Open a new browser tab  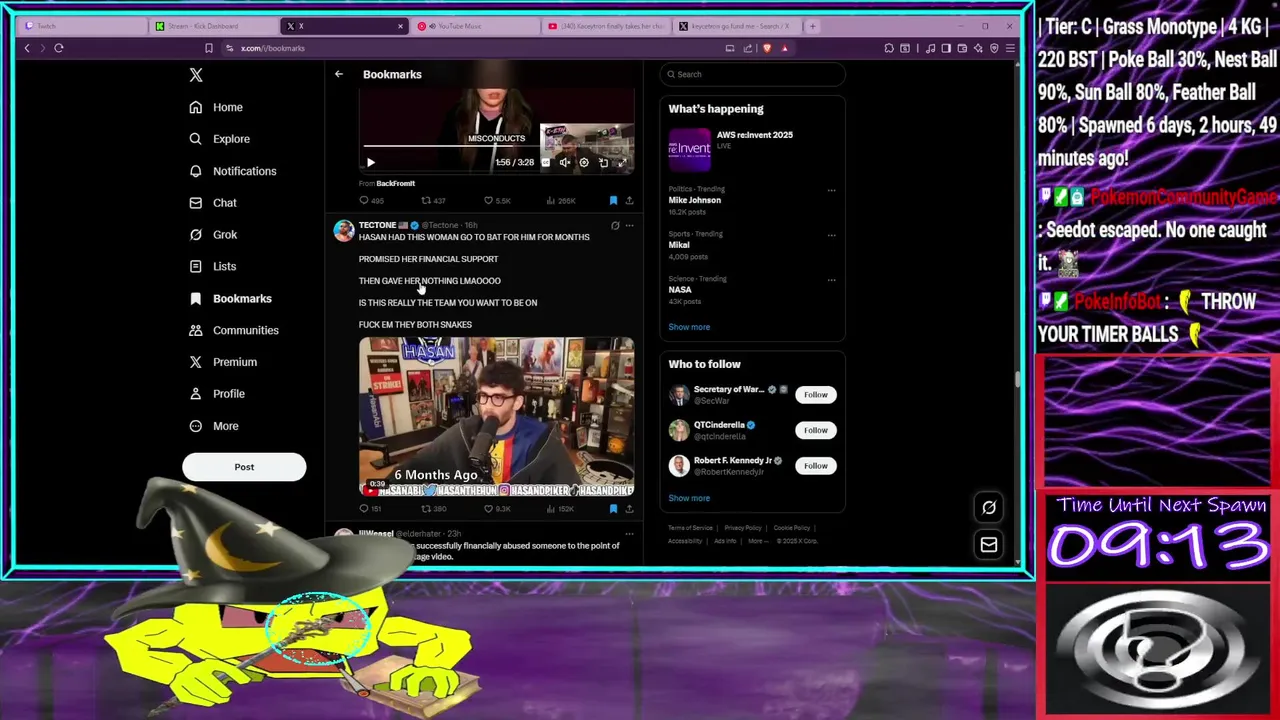coord(812,26)
